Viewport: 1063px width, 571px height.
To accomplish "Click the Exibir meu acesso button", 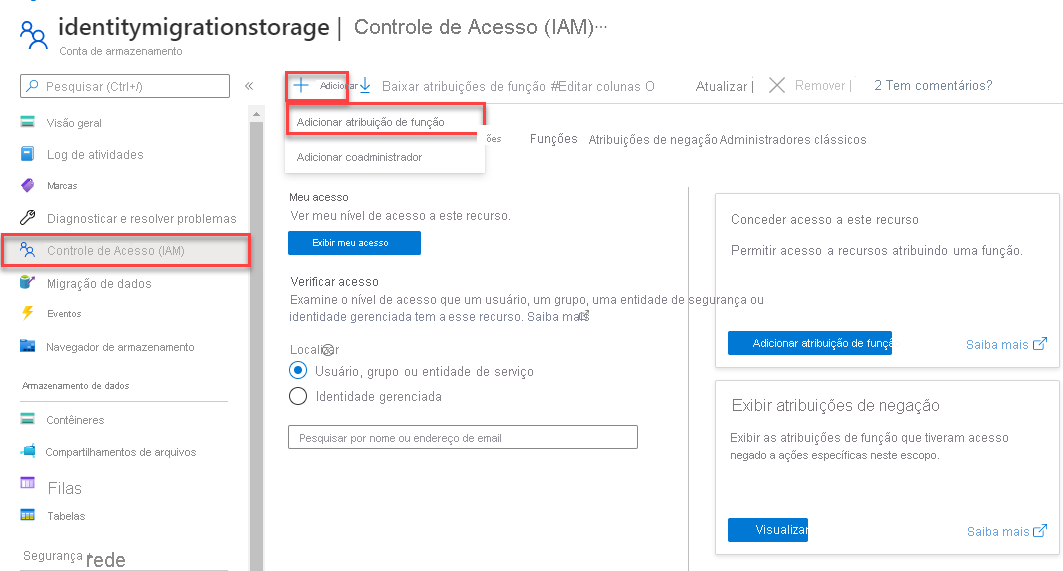I will coord(354,243).
